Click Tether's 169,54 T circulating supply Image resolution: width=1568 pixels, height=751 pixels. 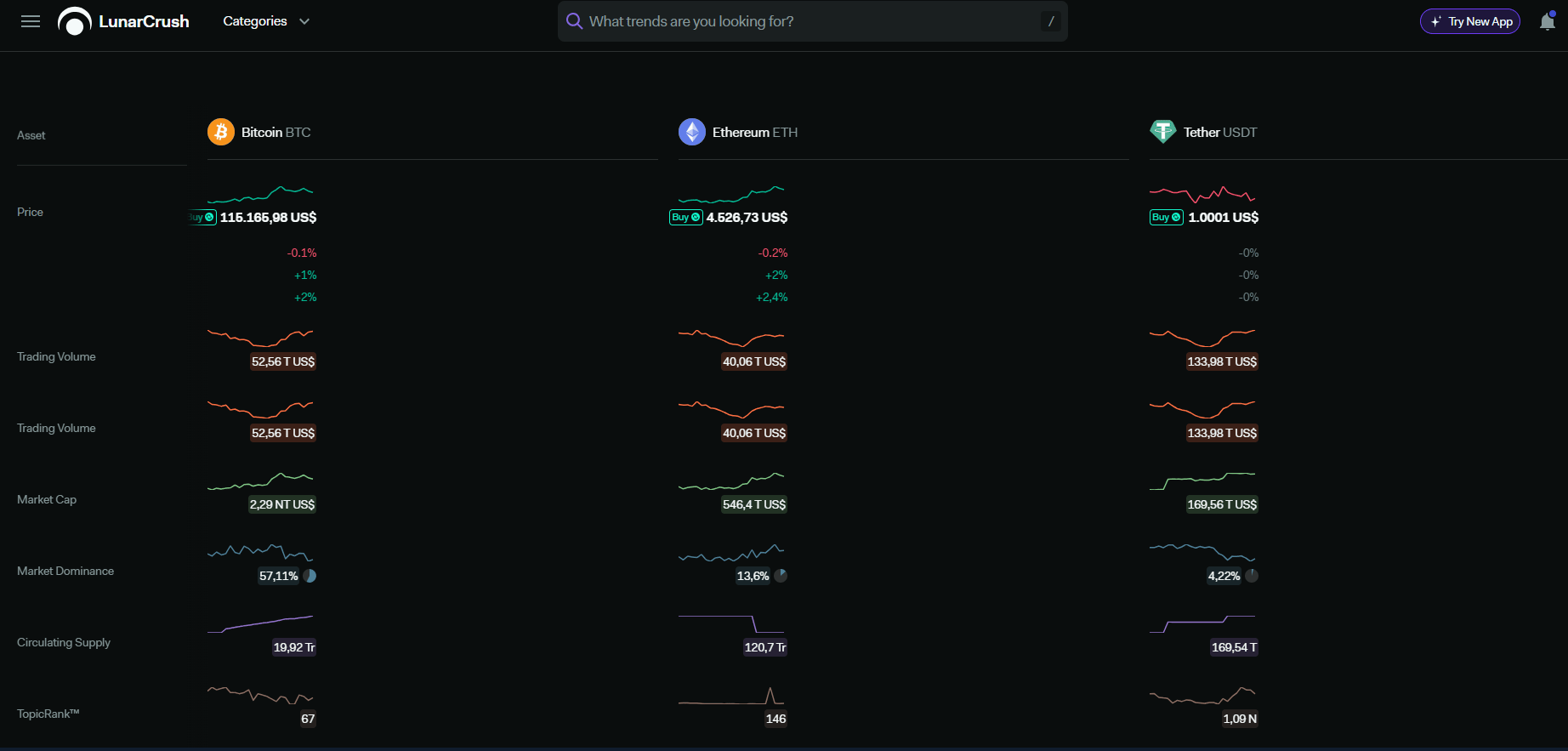[1234, 647]
